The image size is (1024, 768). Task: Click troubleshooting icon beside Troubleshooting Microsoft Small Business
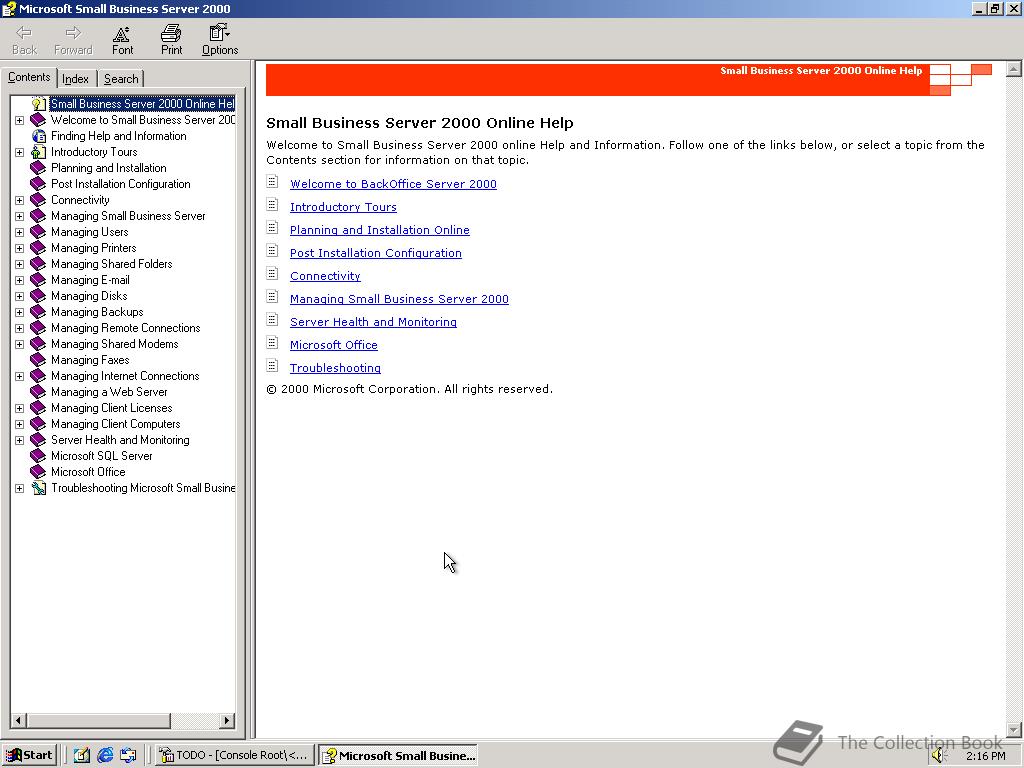click(39, 488)
